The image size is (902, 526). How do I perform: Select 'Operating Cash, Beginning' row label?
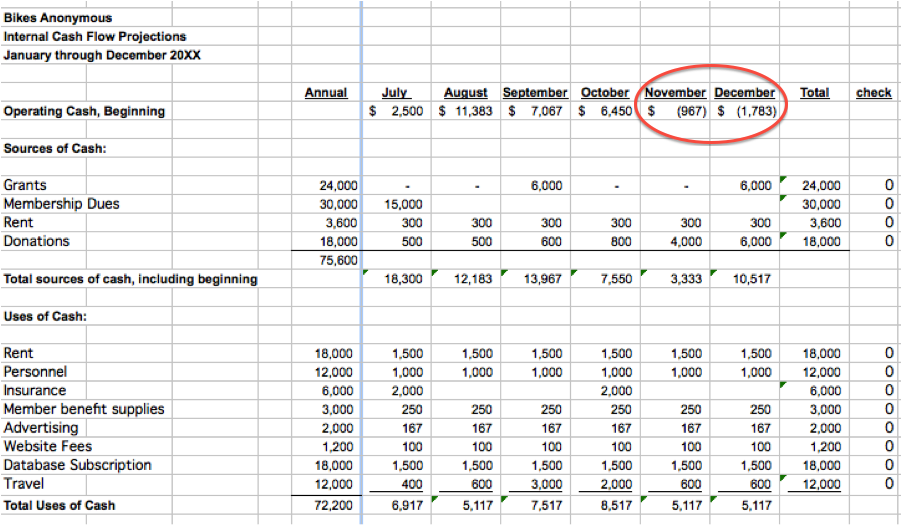tap(85, 111)
